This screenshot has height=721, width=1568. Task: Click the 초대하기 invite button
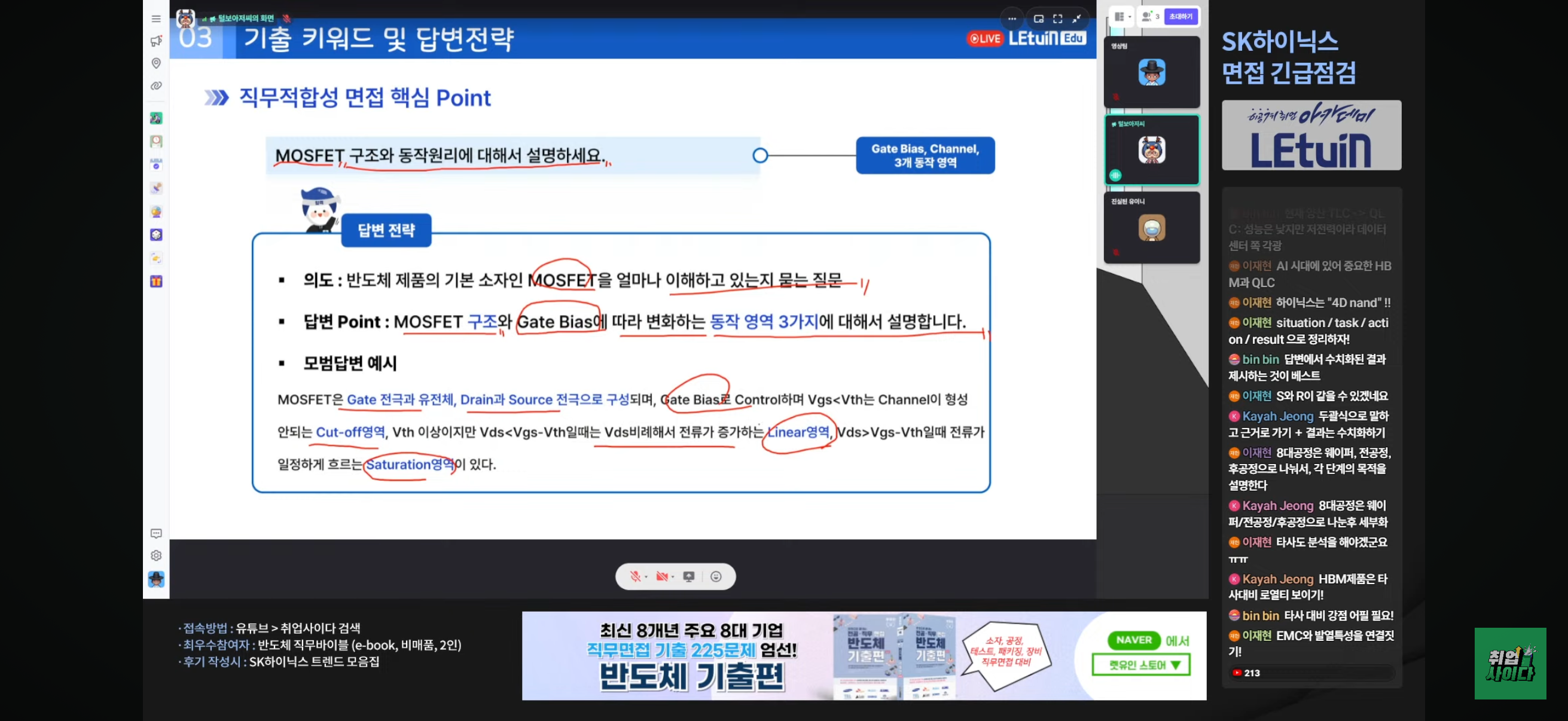[1180, 17]
